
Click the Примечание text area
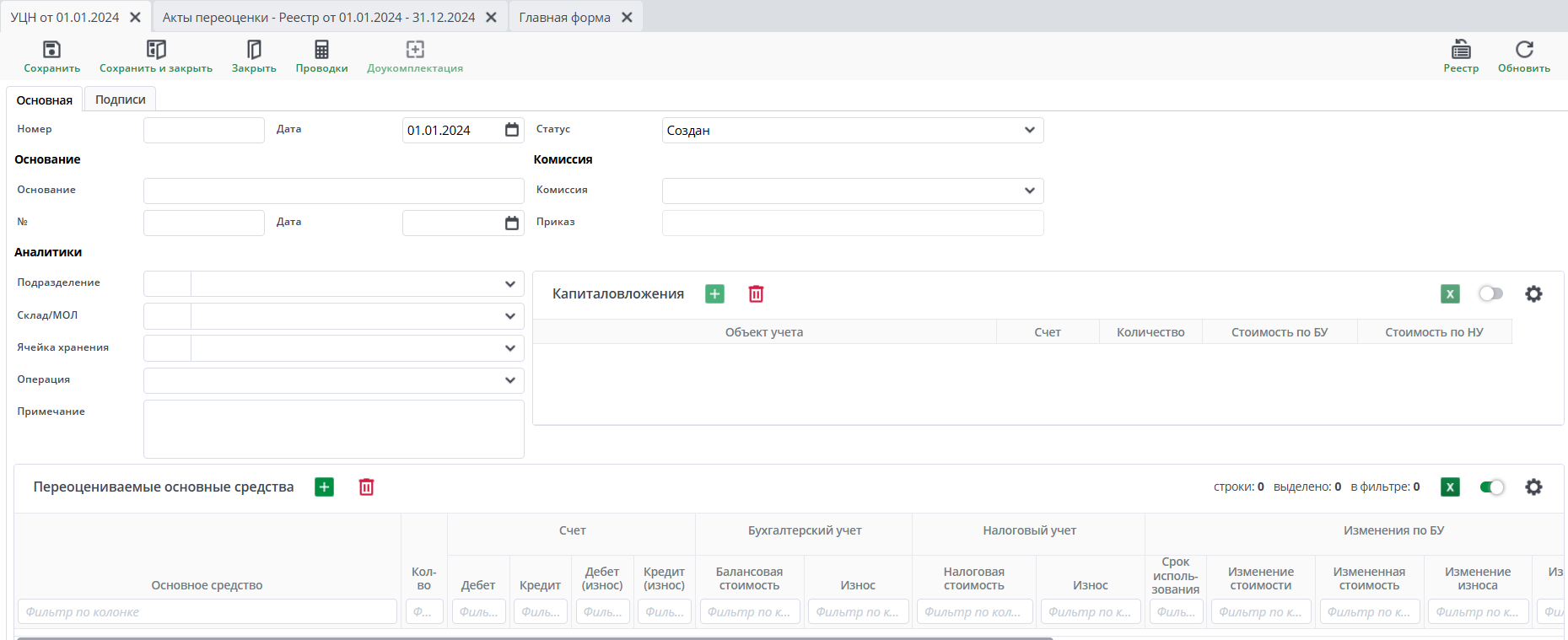click(333, 428)
